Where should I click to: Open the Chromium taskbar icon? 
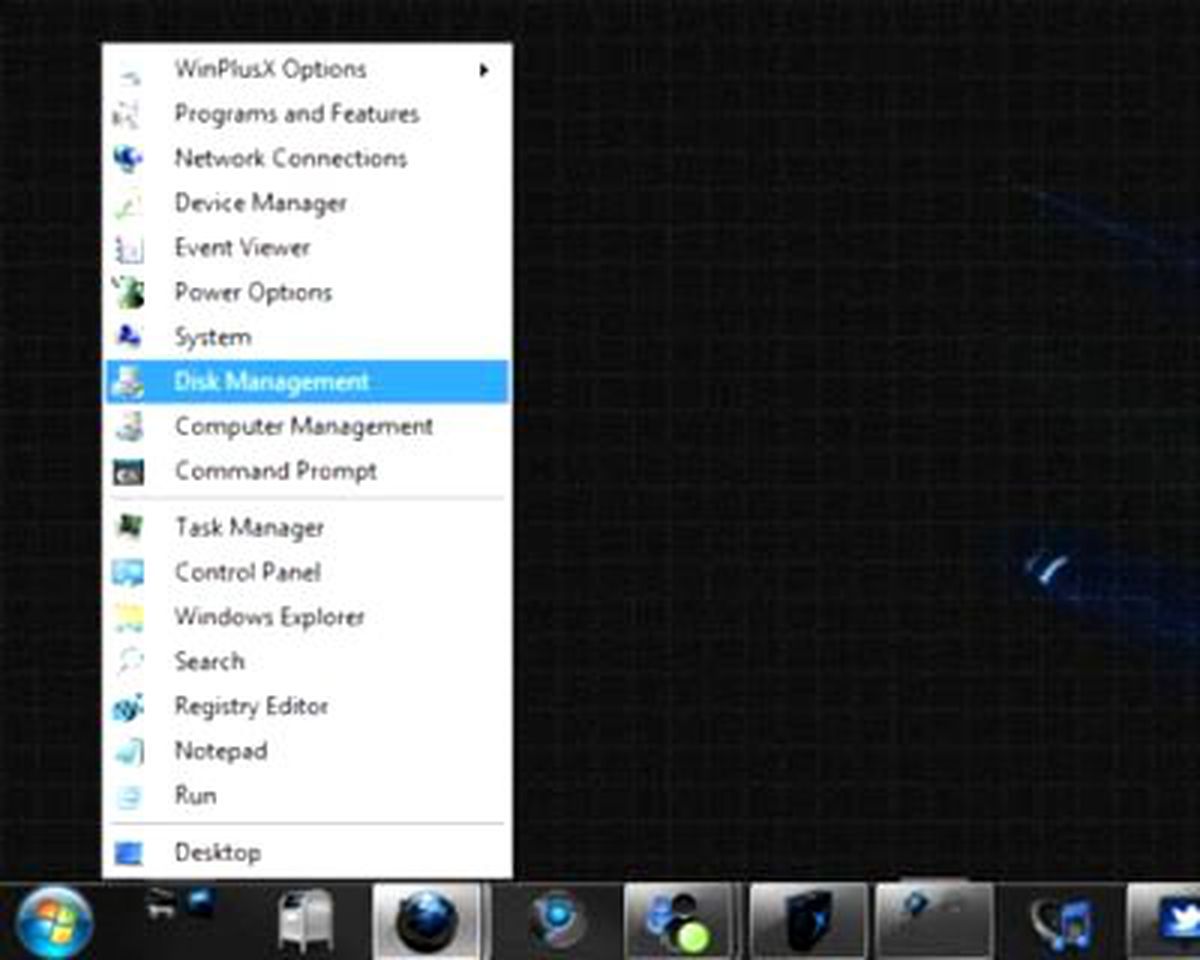click(557, 921)
